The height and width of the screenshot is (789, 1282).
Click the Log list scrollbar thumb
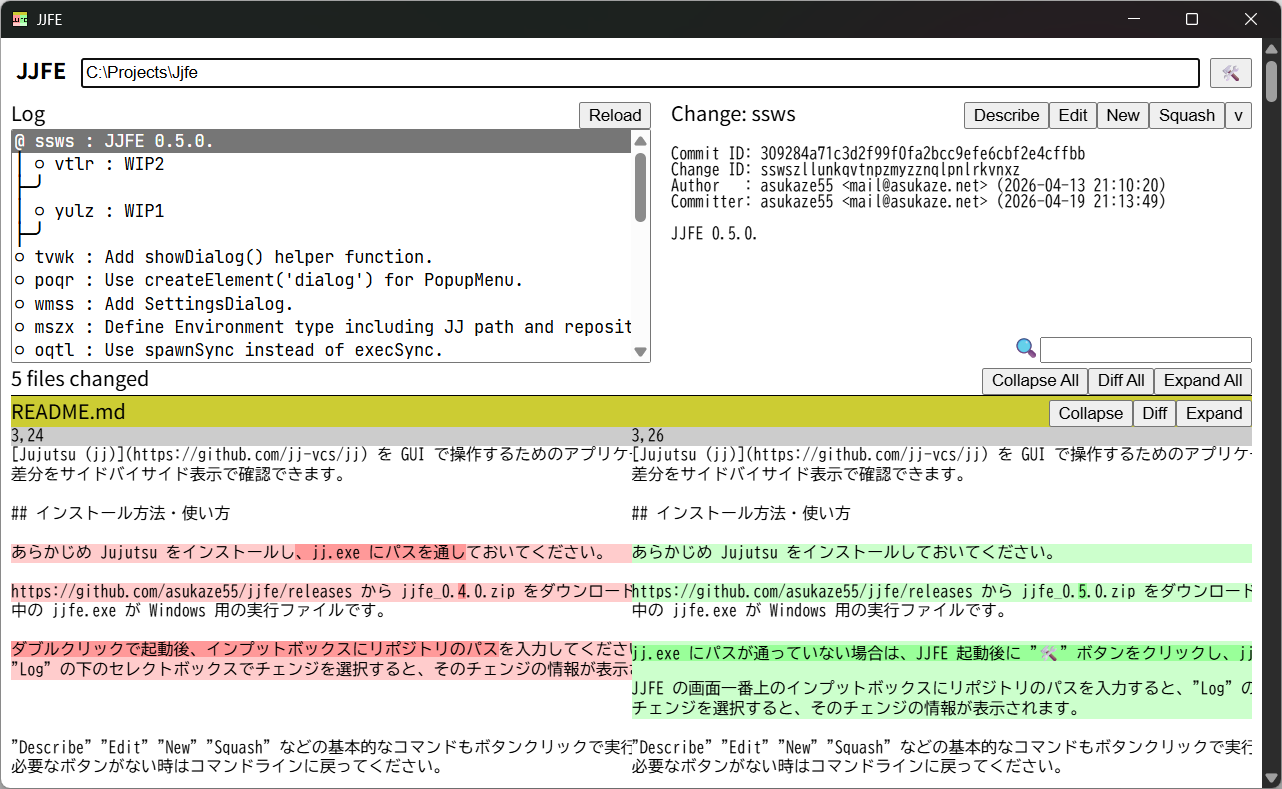(641, 187)
